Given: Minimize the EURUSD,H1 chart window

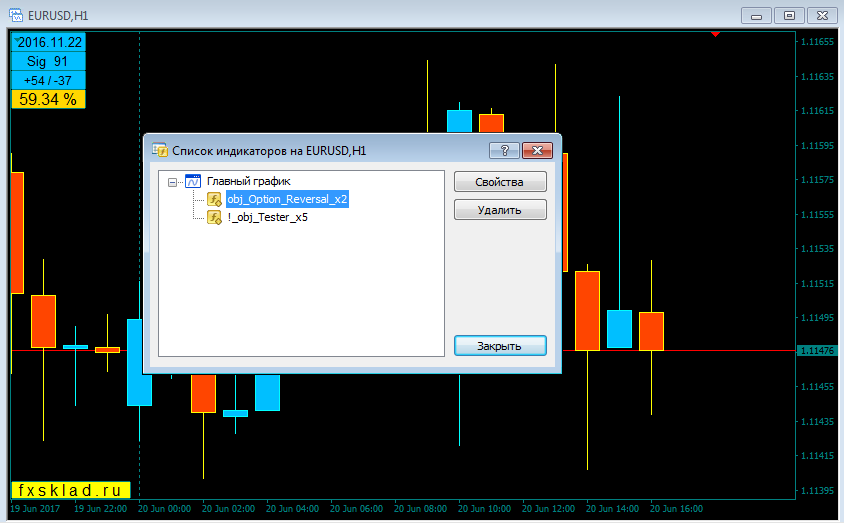Looking at the screenshot, I should tap(756, 16).
